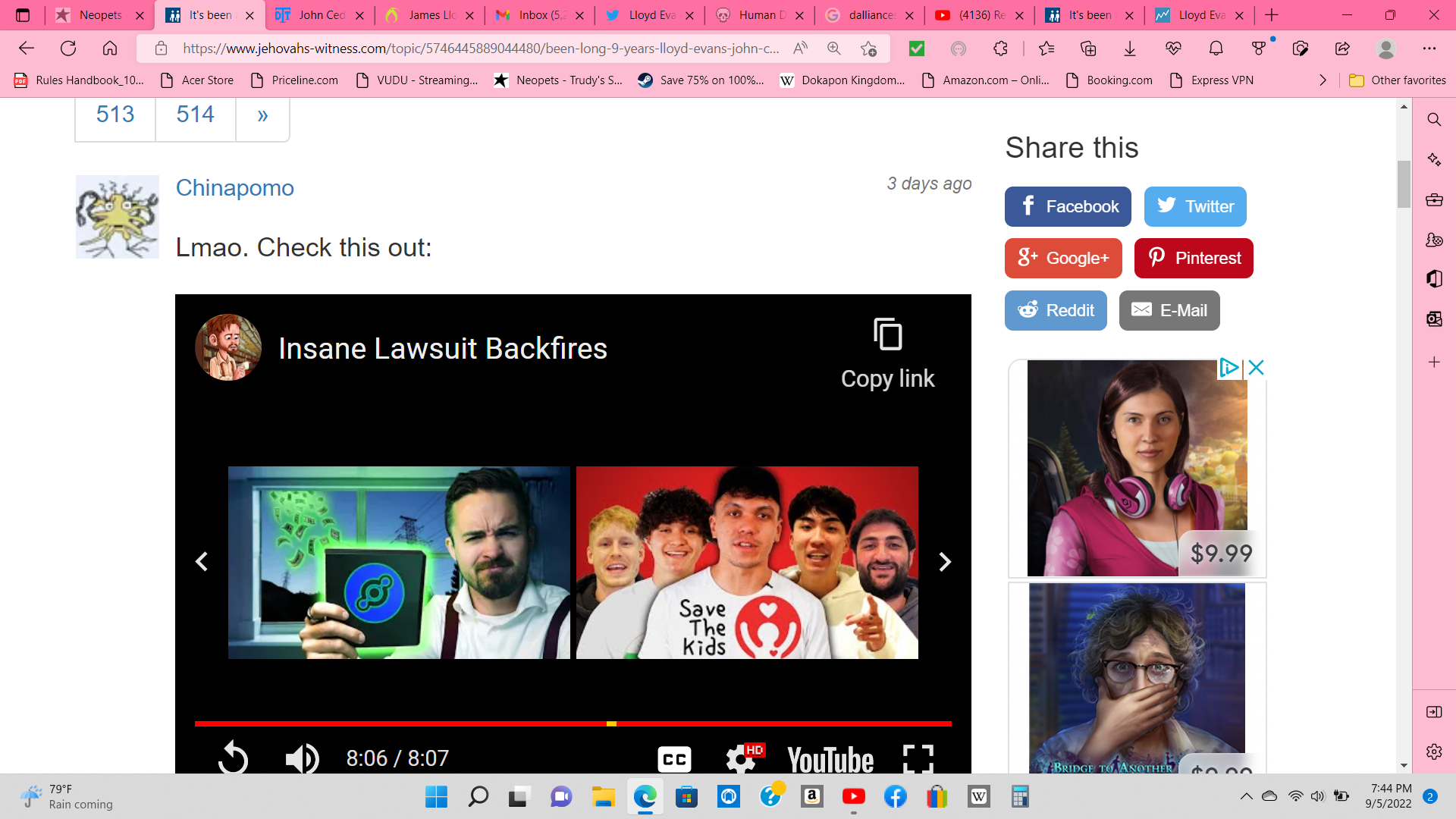
Task: Add this page to favorites
Action: click(x=869, y=49)
